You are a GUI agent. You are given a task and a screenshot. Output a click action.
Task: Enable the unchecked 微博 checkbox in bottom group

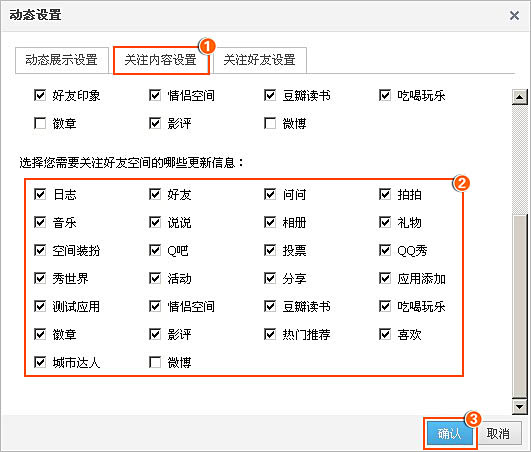pyautogui.click(x=155, y=362)
